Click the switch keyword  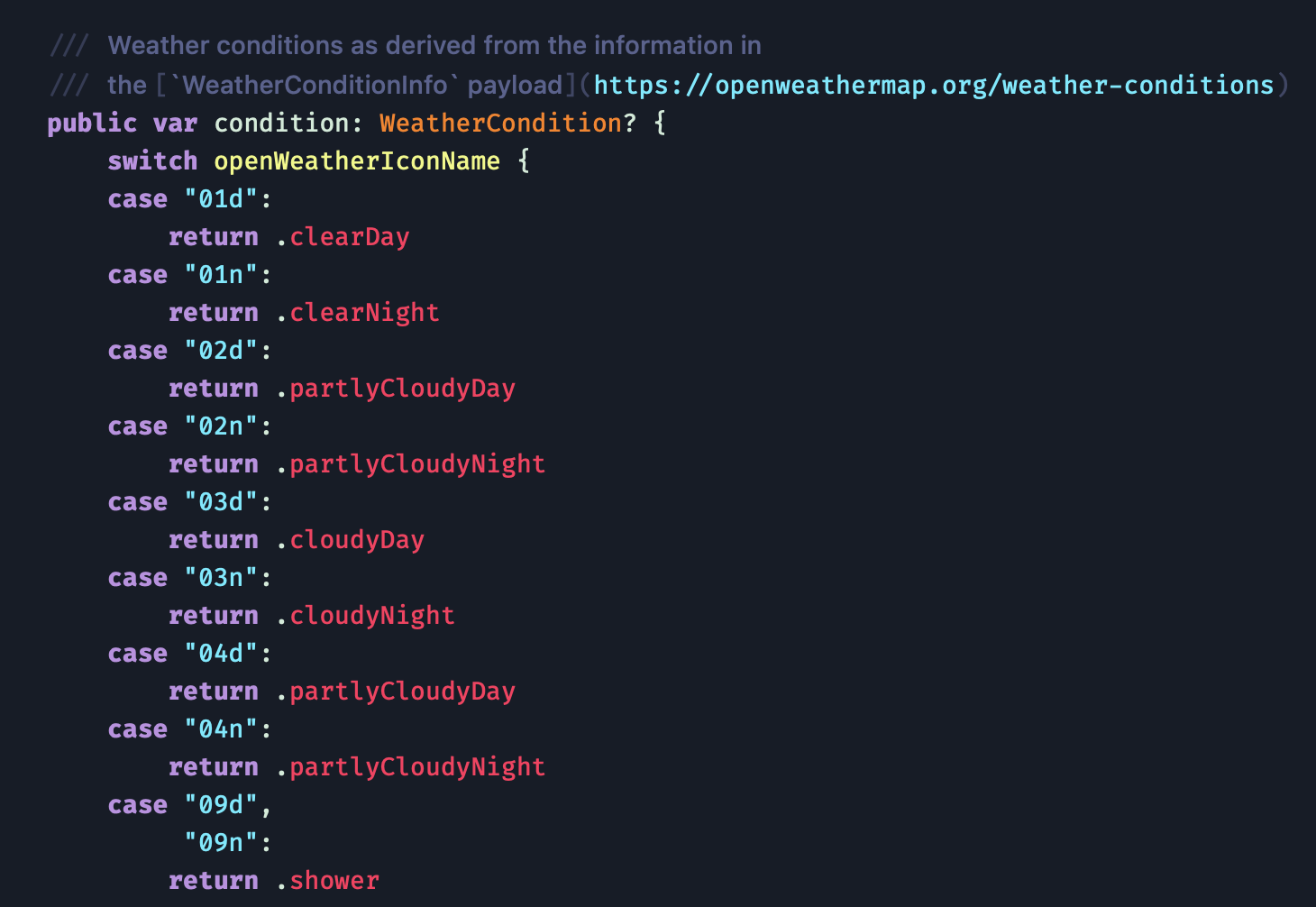tap(152, 160)
